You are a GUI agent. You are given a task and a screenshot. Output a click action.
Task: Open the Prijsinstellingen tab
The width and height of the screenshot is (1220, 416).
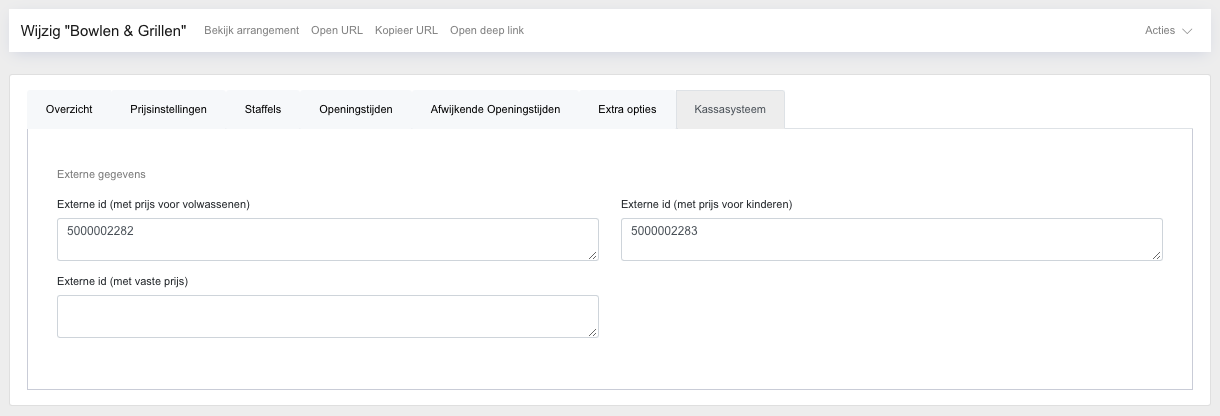pyautogui.click(x=168, y=109)
